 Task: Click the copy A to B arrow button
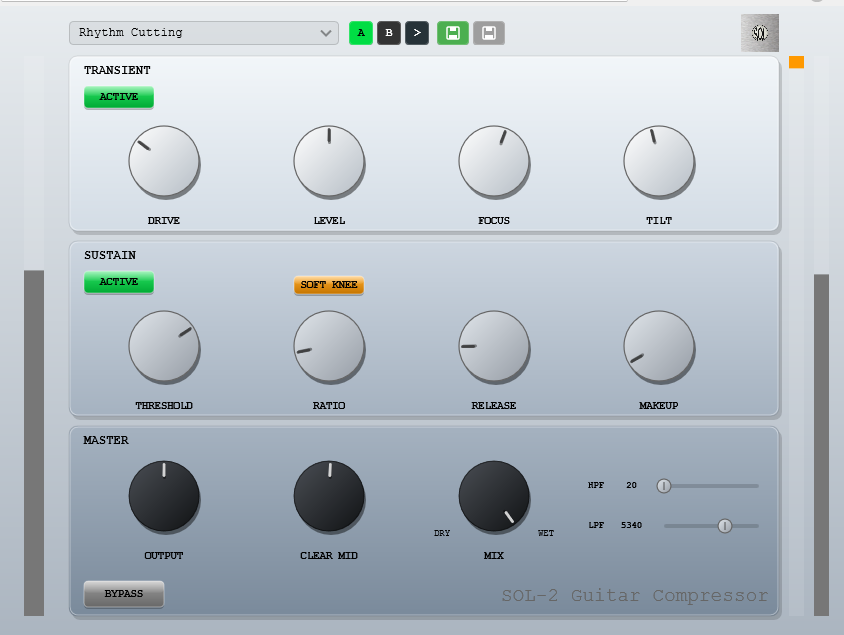click(417, 33)
